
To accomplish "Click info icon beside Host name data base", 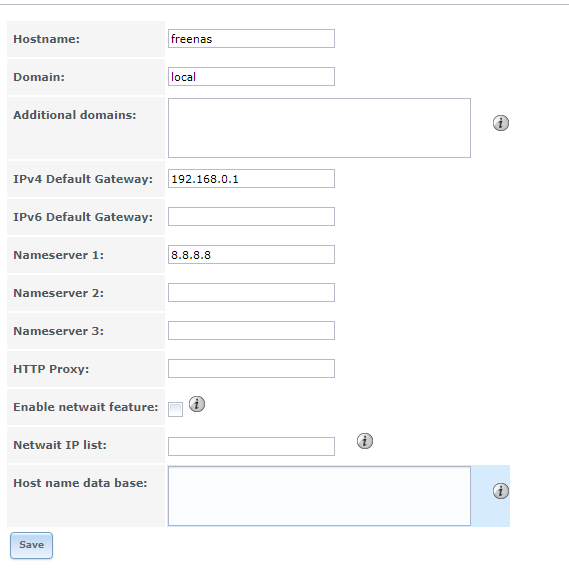I will pyautogui.click(x=501, y=491).
